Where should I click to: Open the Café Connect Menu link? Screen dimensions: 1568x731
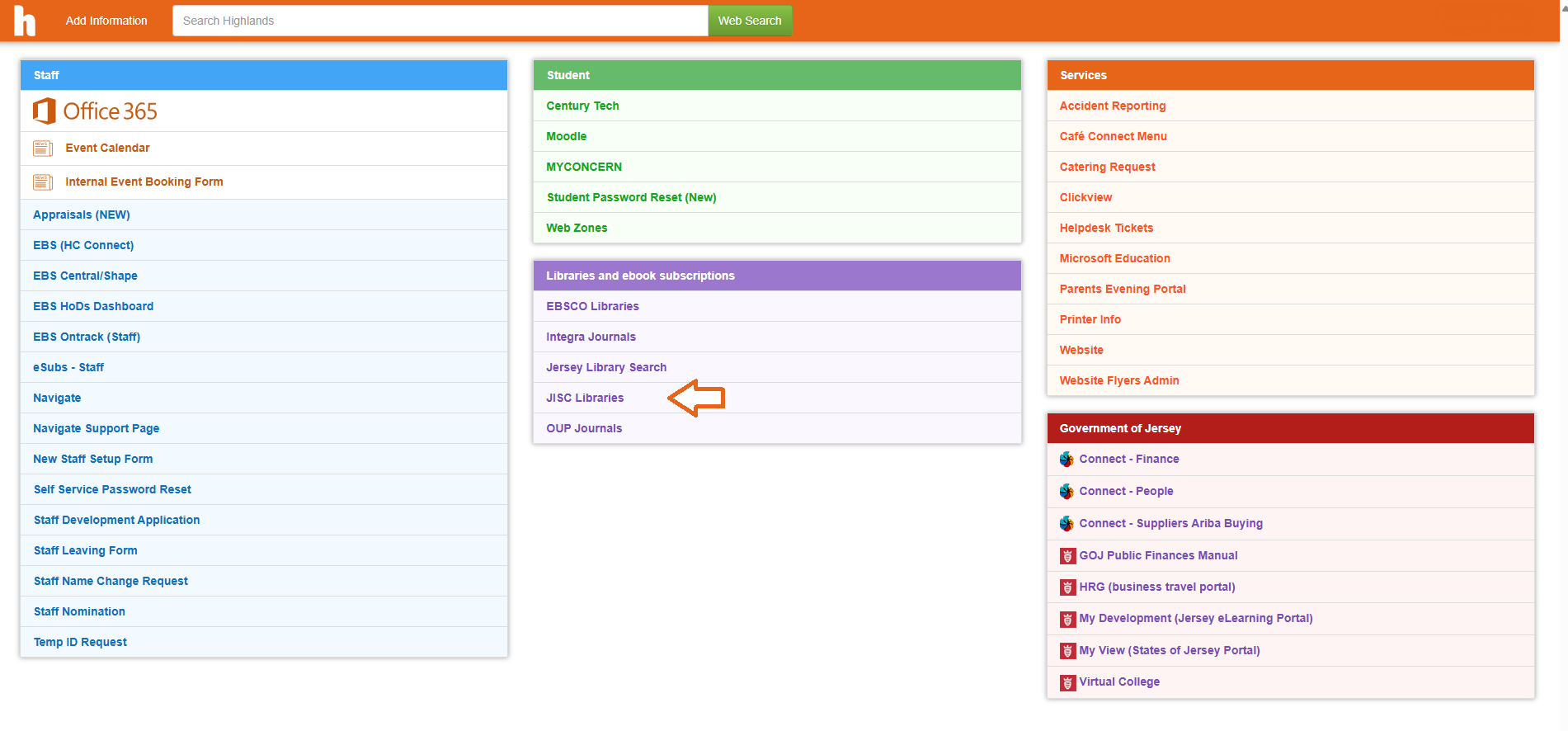pos(1113,136)
